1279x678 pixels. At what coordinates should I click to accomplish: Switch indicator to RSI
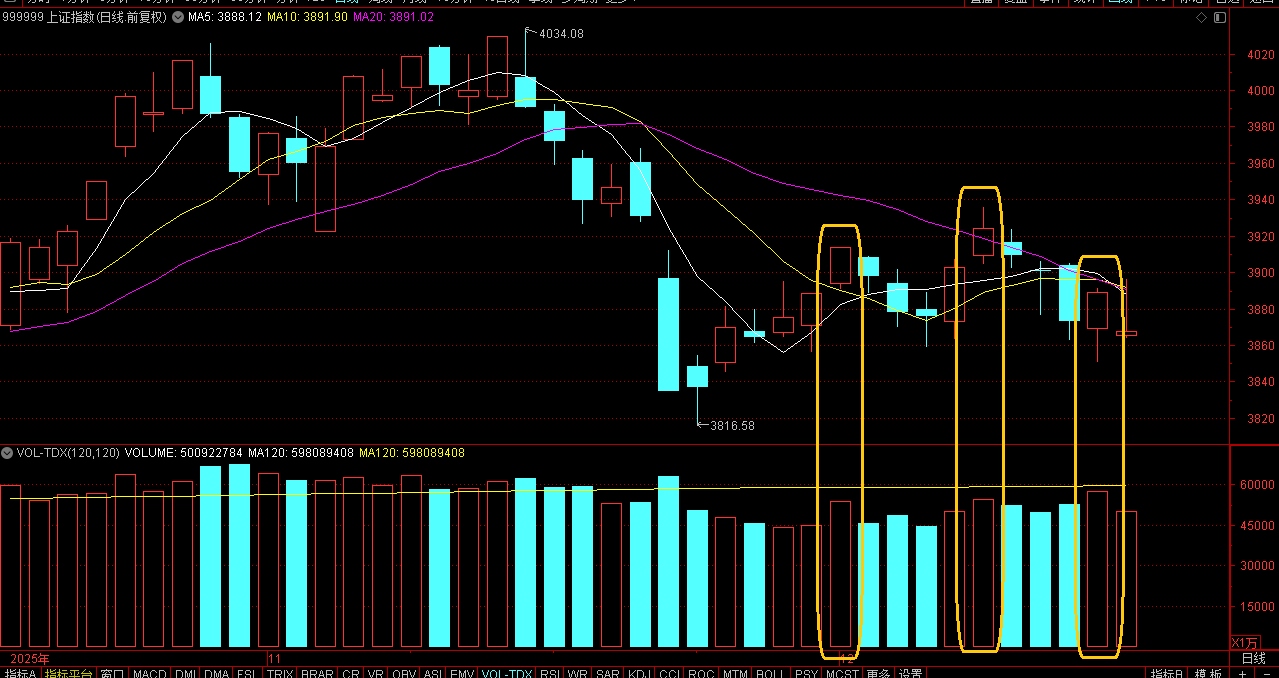pyautogui.click(x=550, y=673)
